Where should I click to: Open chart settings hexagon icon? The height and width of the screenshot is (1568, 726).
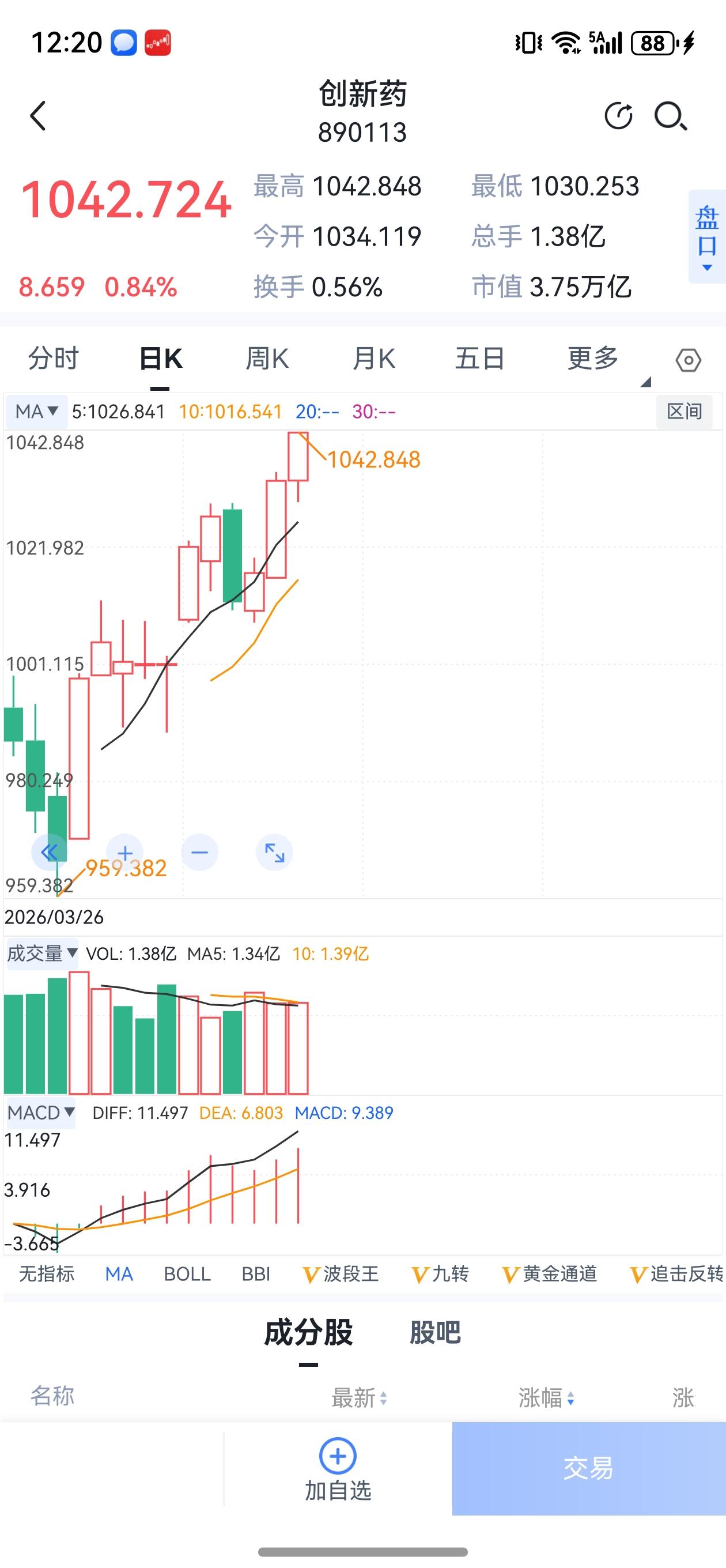coord(689,360)
